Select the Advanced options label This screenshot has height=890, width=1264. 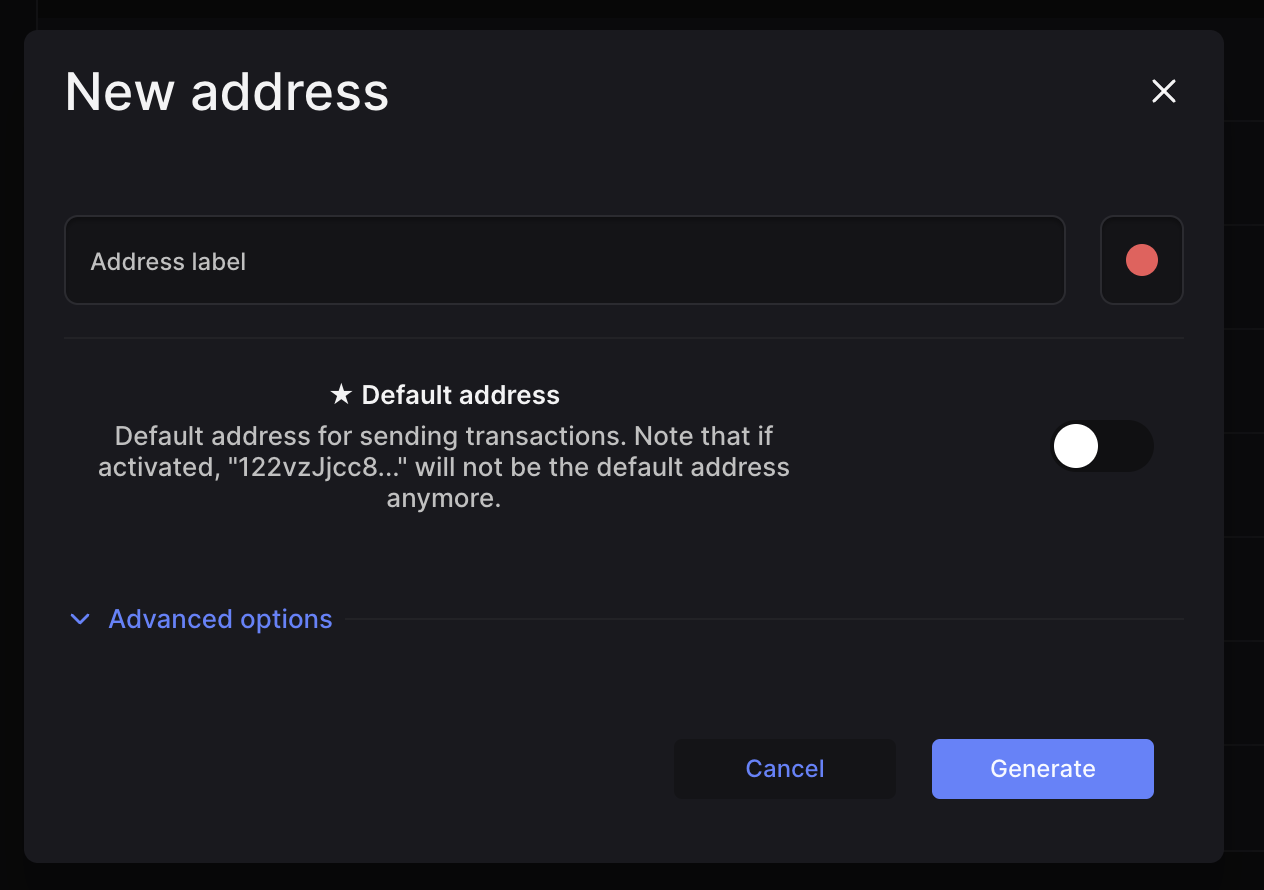(219, 619)
